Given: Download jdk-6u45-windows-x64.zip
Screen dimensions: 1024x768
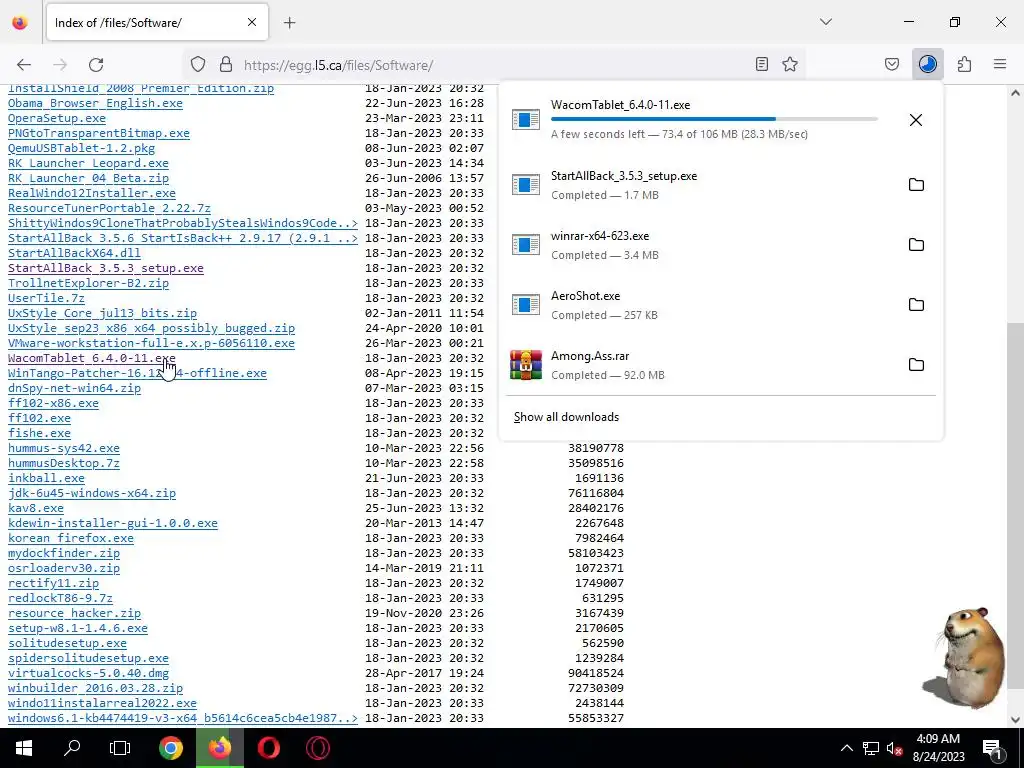Looking at the screenshot, I should point(92,494).
